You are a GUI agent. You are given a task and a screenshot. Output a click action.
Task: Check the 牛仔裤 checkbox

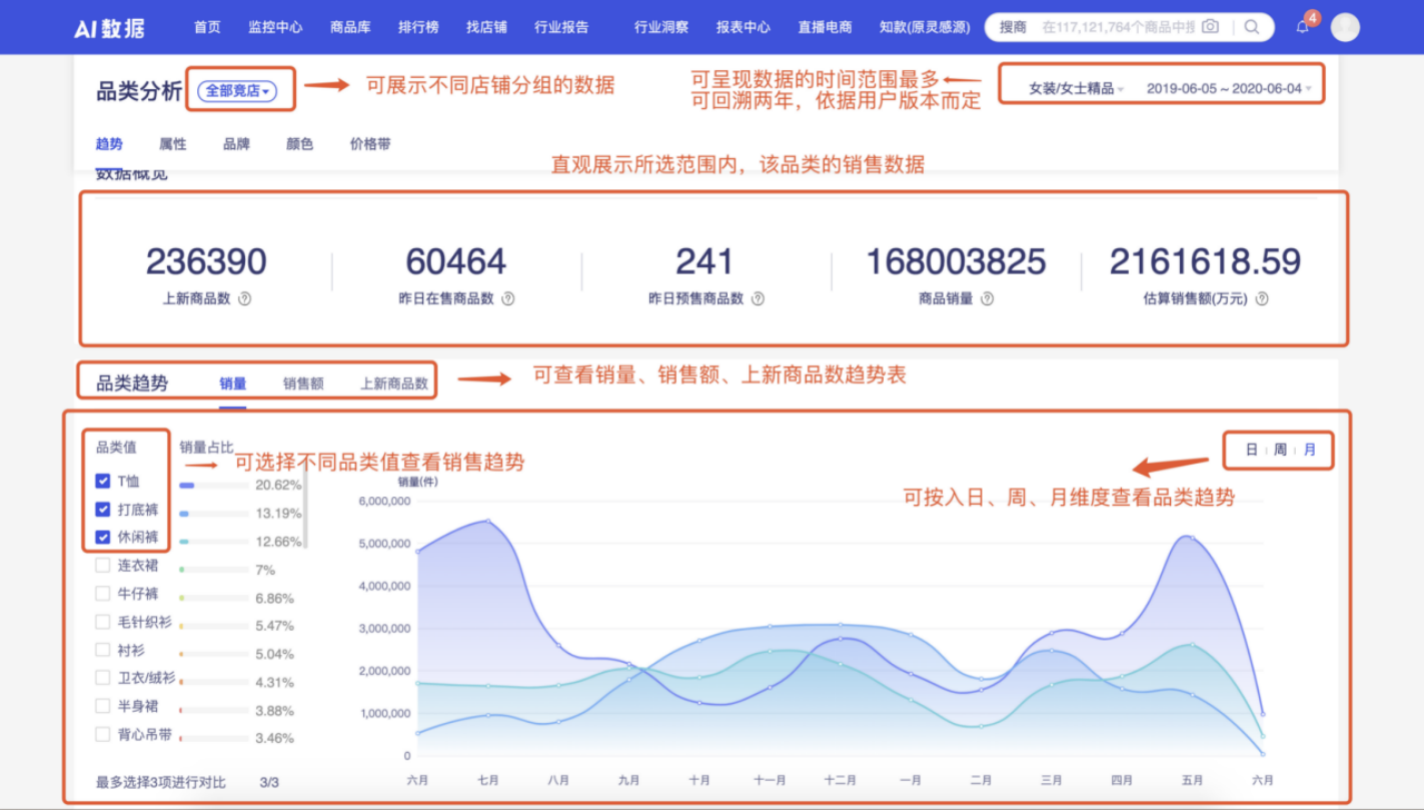coord(102,593)
